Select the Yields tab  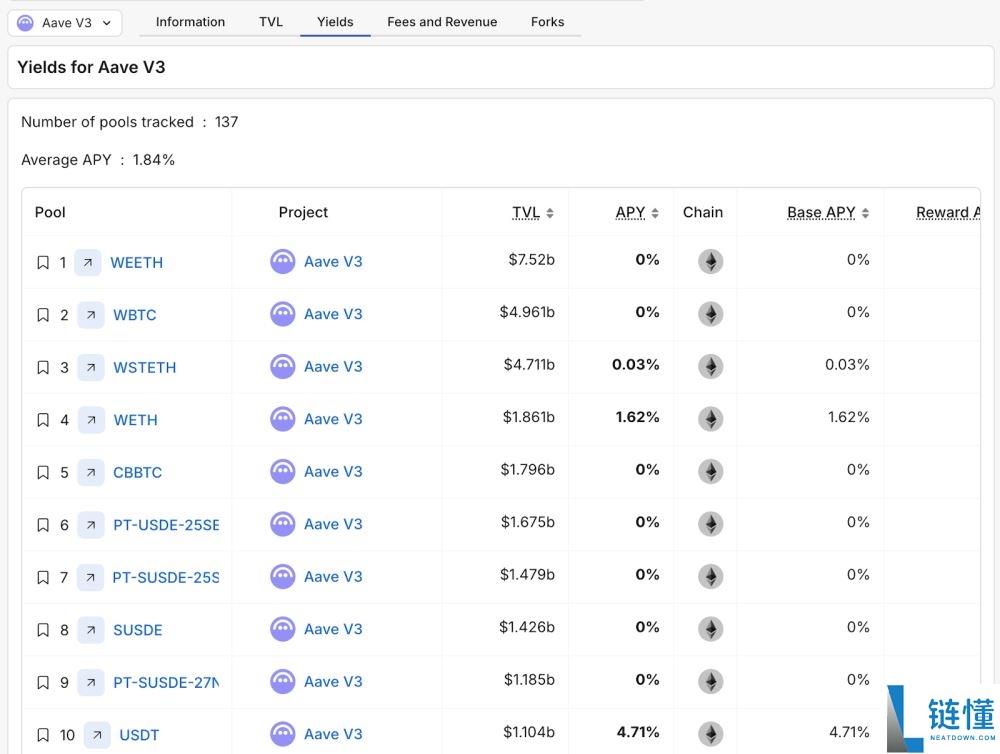click(335, 22)
